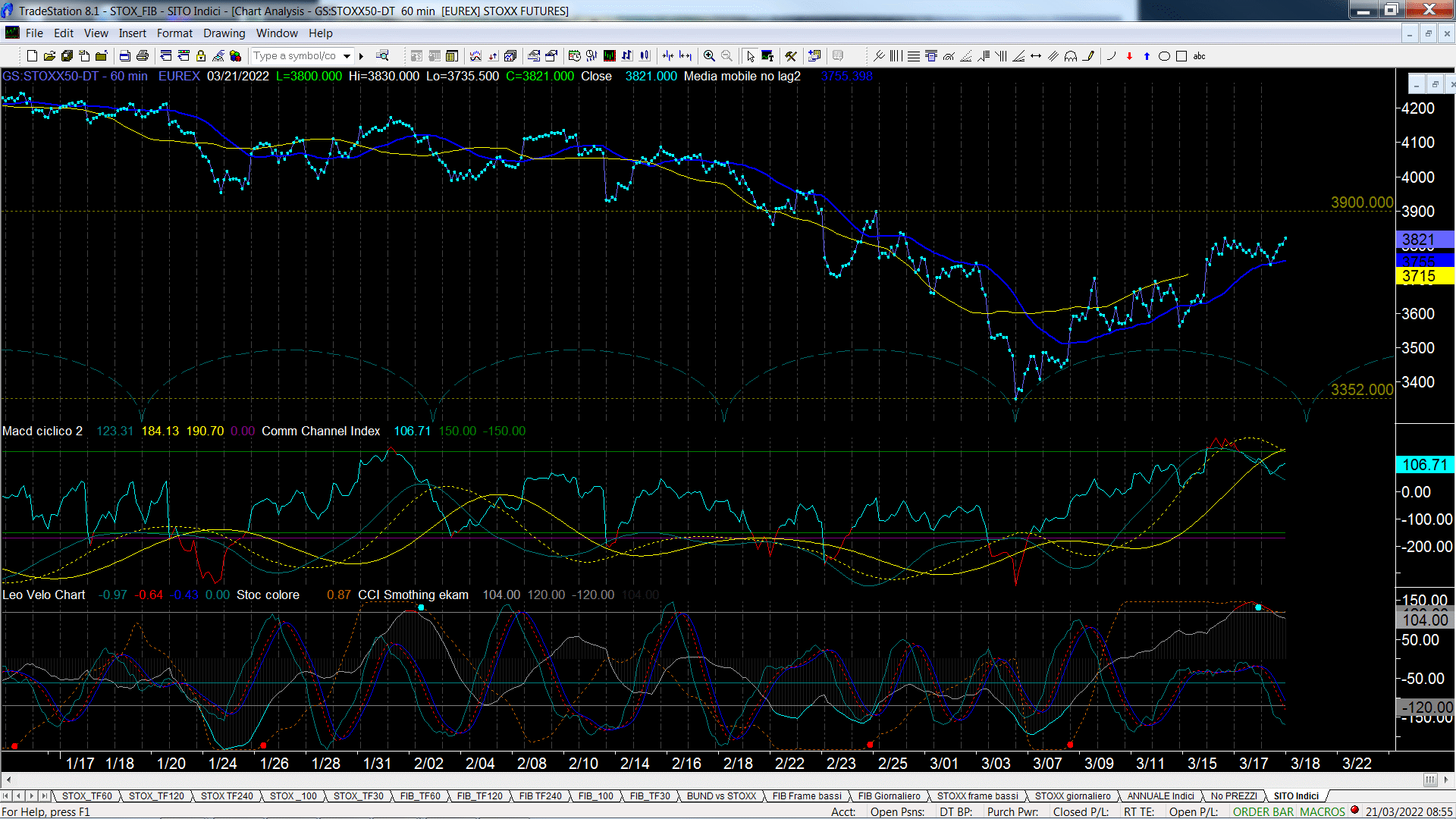Select the horizontal lines drawing tool
Screen dimensions: 1456x819
click(914, 55)
